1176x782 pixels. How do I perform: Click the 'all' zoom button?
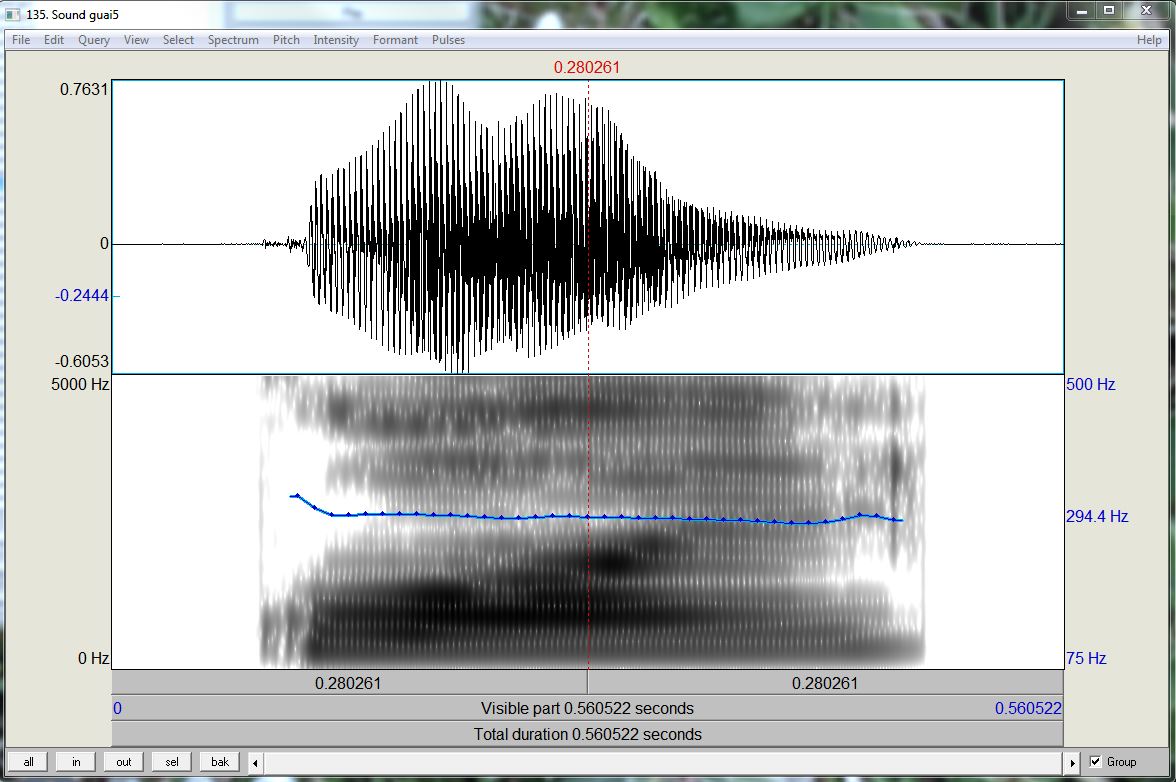click(28, 762)
